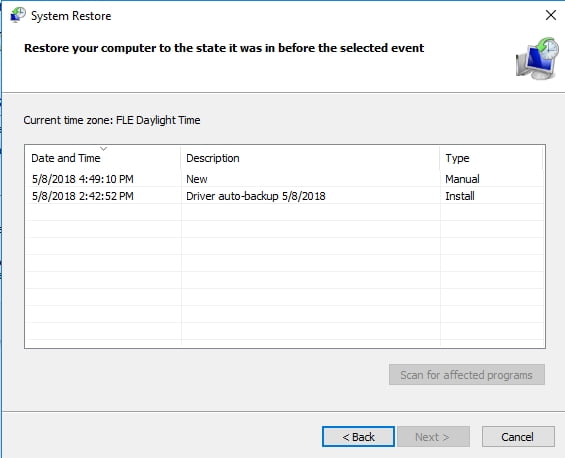This screenshot has width=565, height=458.
Task: Click the 'Manual' type cell
Action: pos(462,179)
